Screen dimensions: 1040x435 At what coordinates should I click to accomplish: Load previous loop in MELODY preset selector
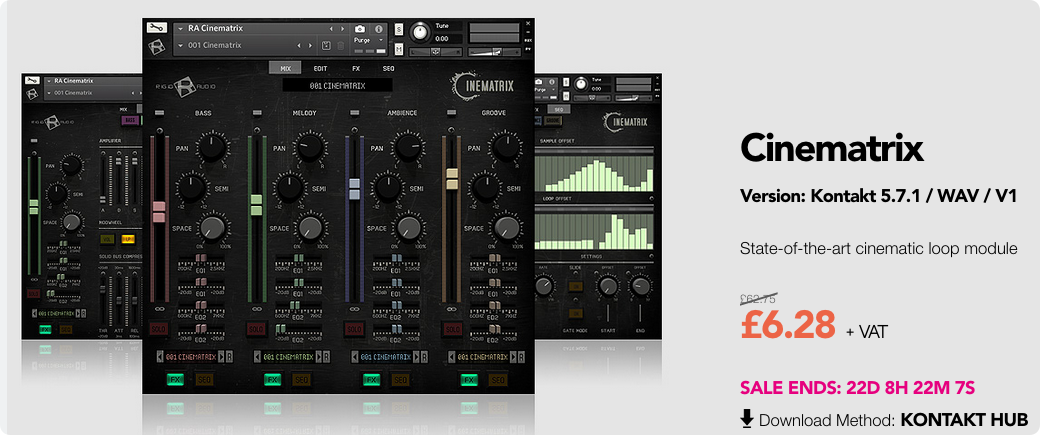[257, 357]
